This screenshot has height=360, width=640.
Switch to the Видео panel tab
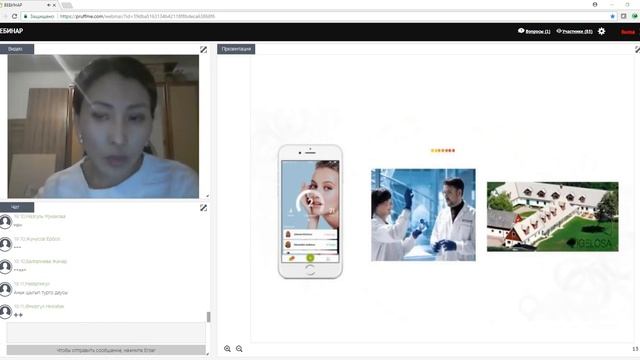[16, 49]
